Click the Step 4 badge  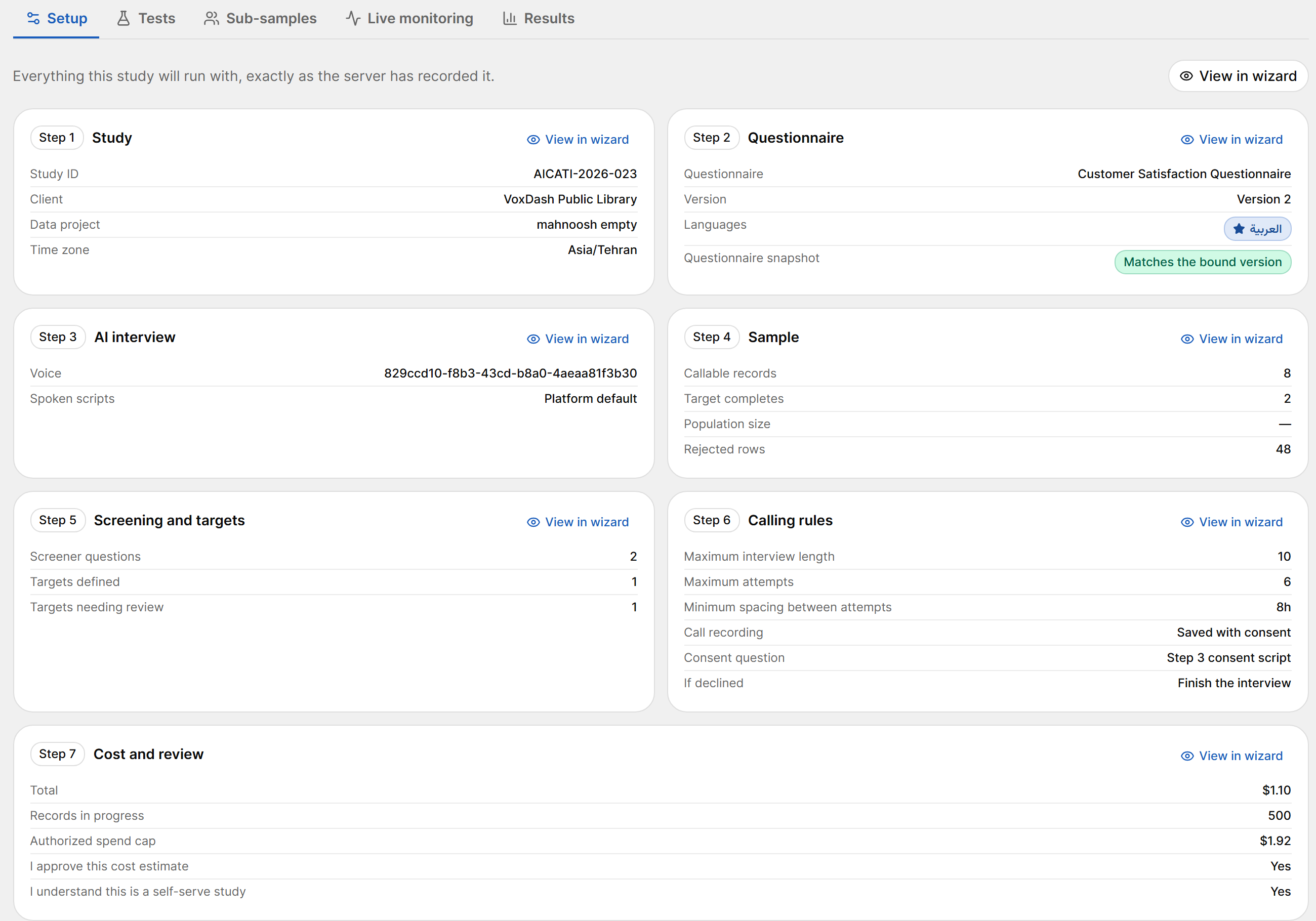click(x=711, y=337)
